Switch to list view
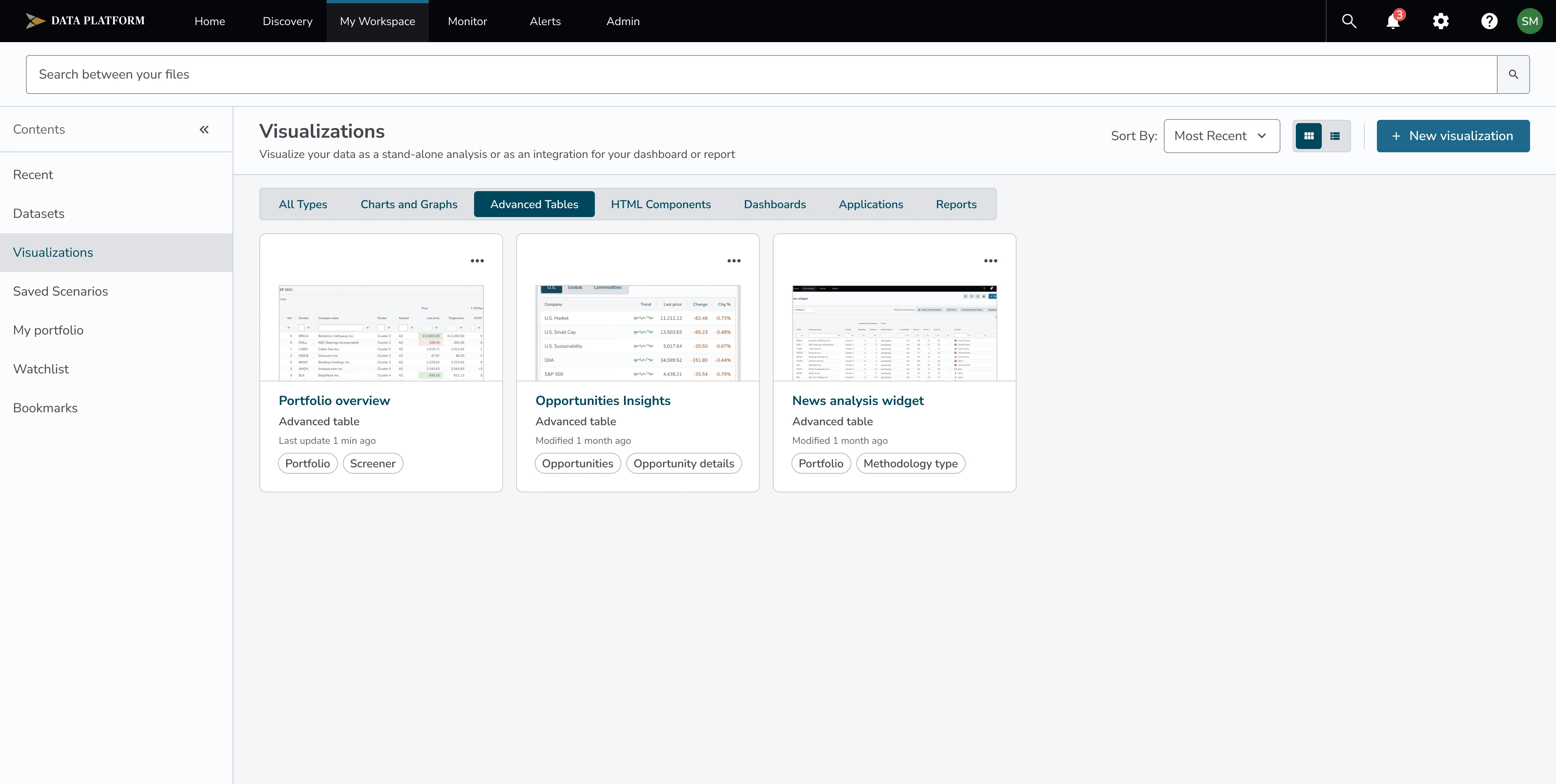Viewport: 1556px width, 784px height. coord(1335,136)
